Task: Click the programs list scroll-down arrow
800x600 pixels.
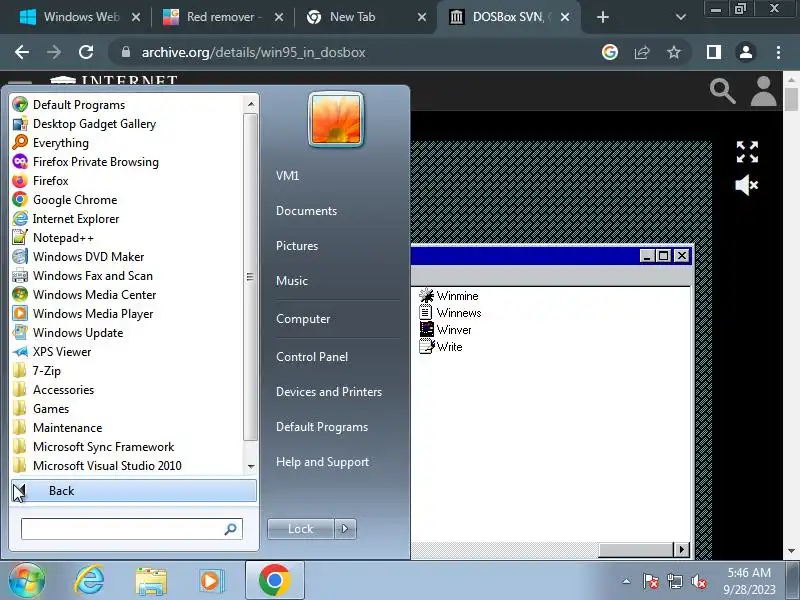Action: click(x=251, y=466)
